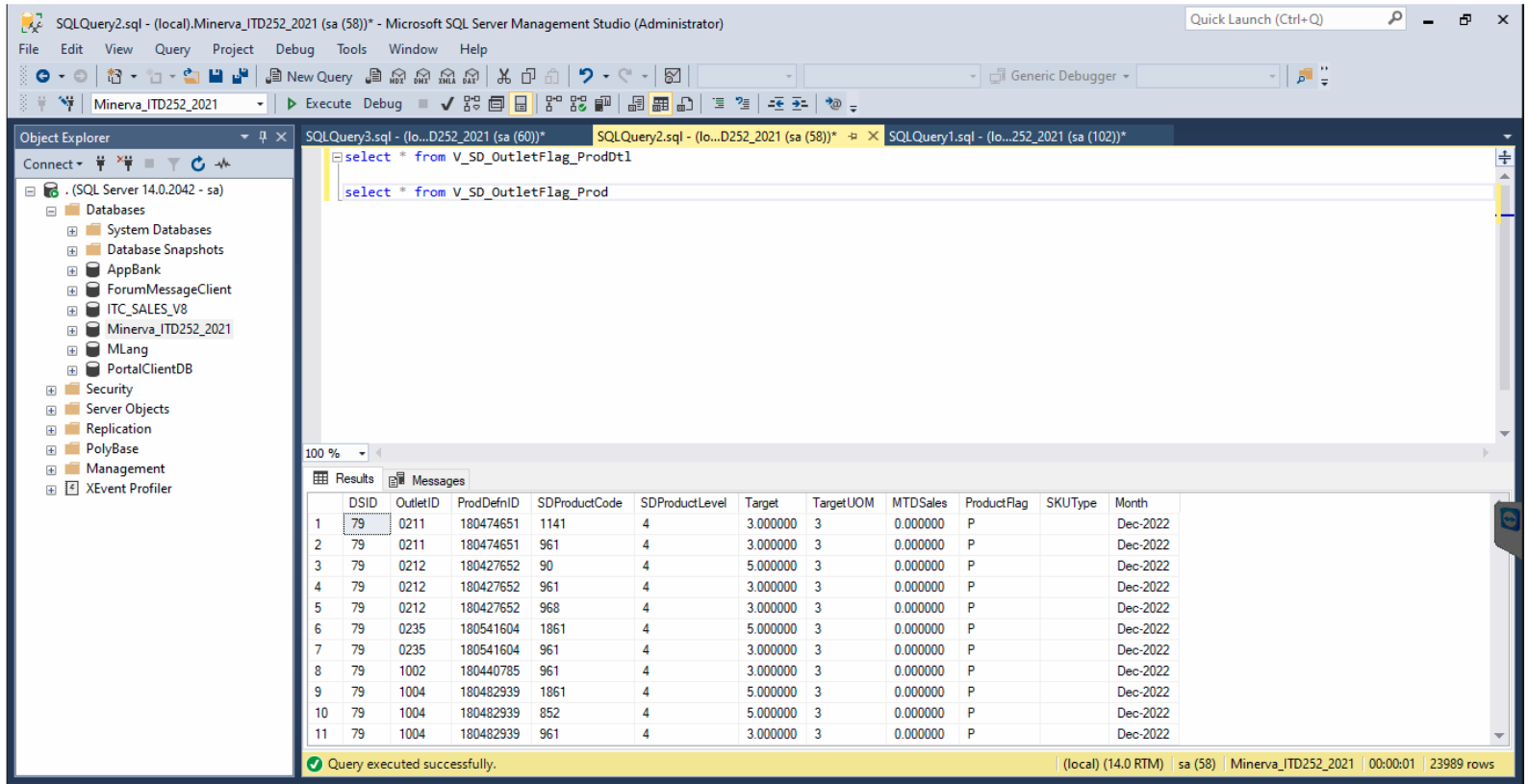Select Results to Text option
This screenshot has height=784, width=1529.
coord(636,103)
